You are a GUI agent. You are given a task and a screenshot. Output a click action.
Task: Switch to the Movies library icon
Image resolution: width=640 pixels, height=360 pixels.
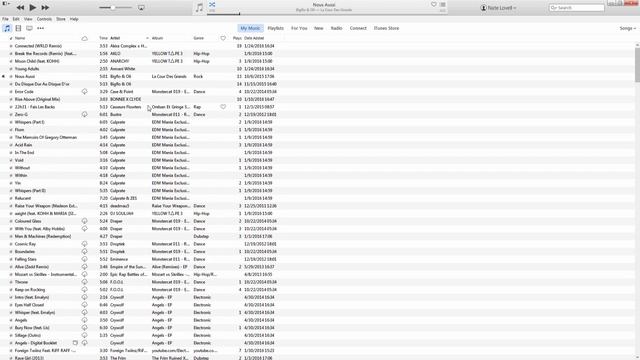pos(18,28)
